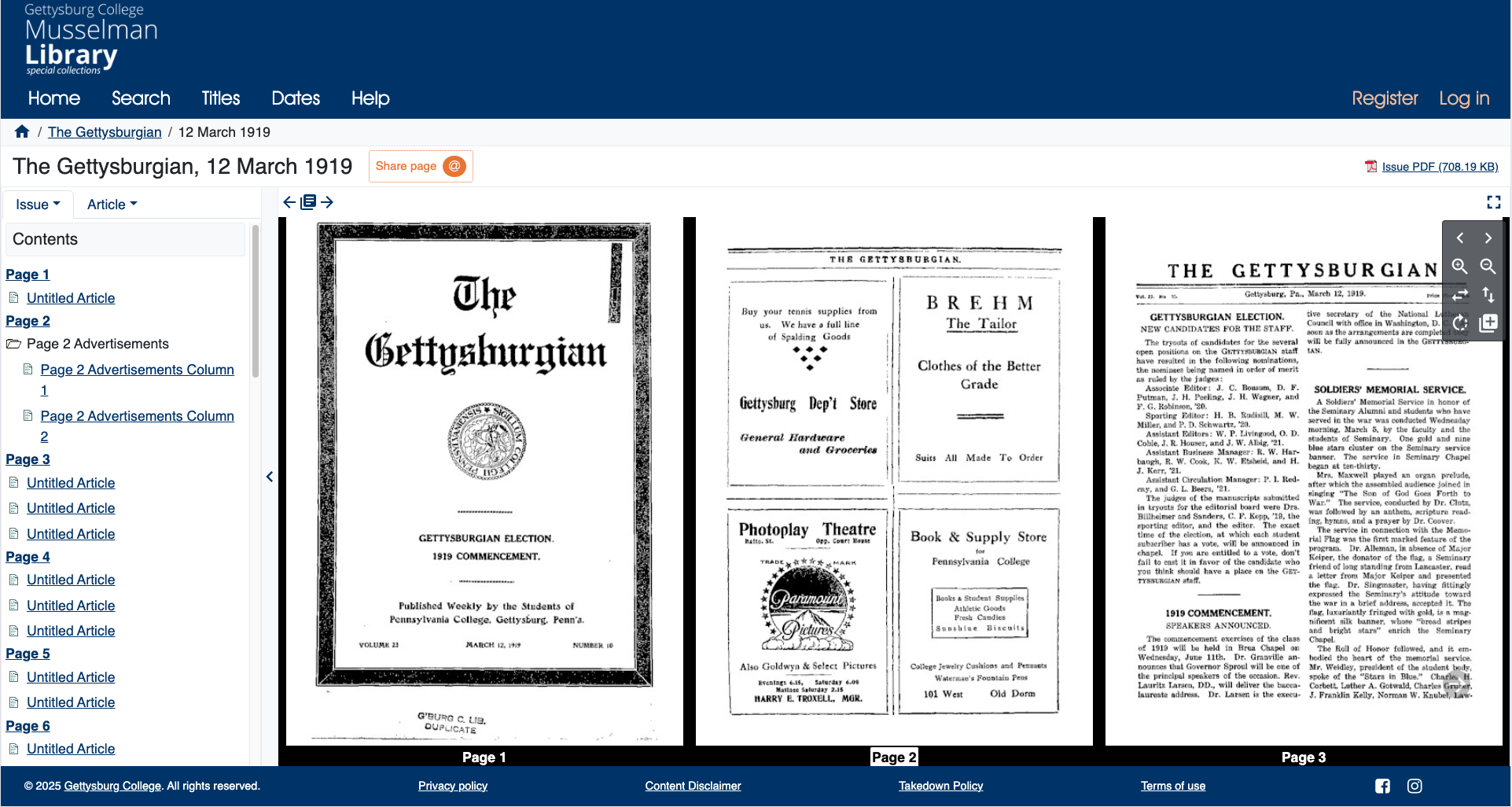Flip the page vertically
This screenshot has width=1512, height=807.
pyautogui.click(x=1488, y=295)
